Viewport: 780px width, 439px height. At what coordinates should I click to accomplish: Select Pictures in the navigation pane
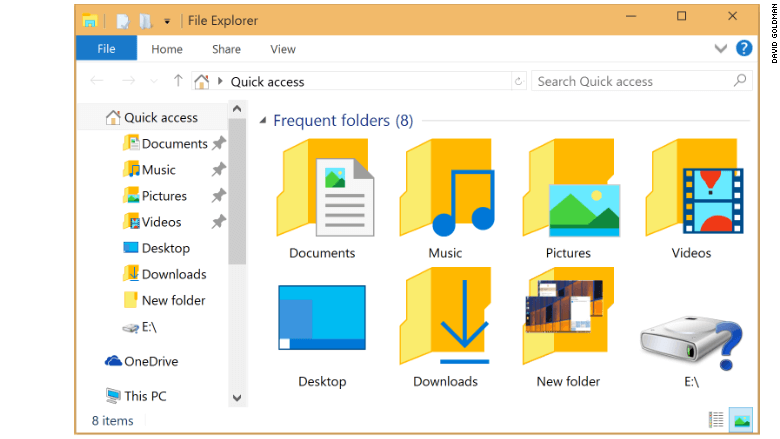[x=155, y=196]
